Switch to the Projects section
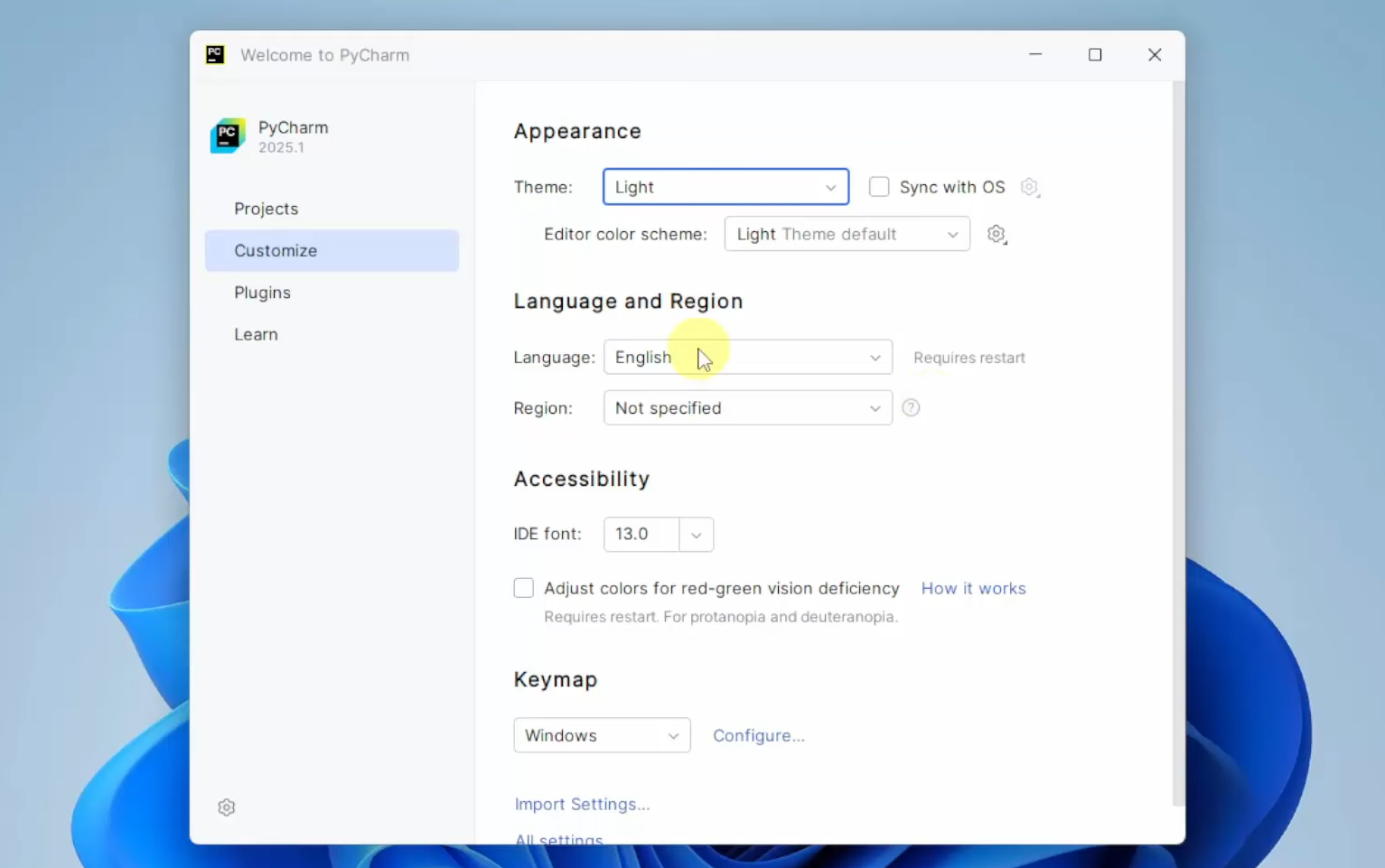 click(267, 208)
